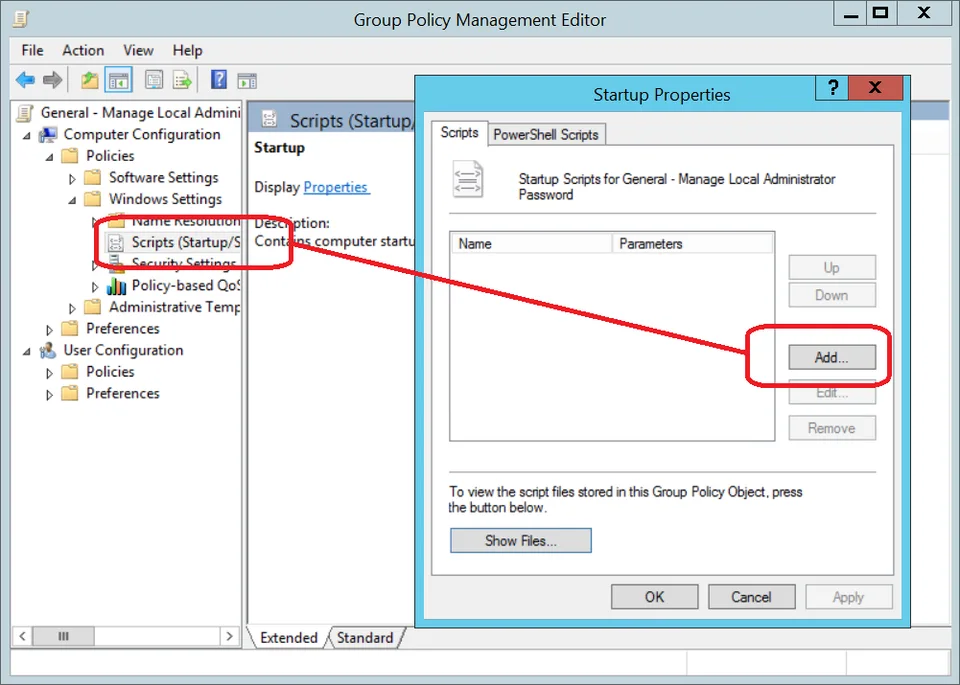This screenshot has width=960, height=685.
Task: Select the root 'General - Manage Local Admini' node
Action: point(140,113)
